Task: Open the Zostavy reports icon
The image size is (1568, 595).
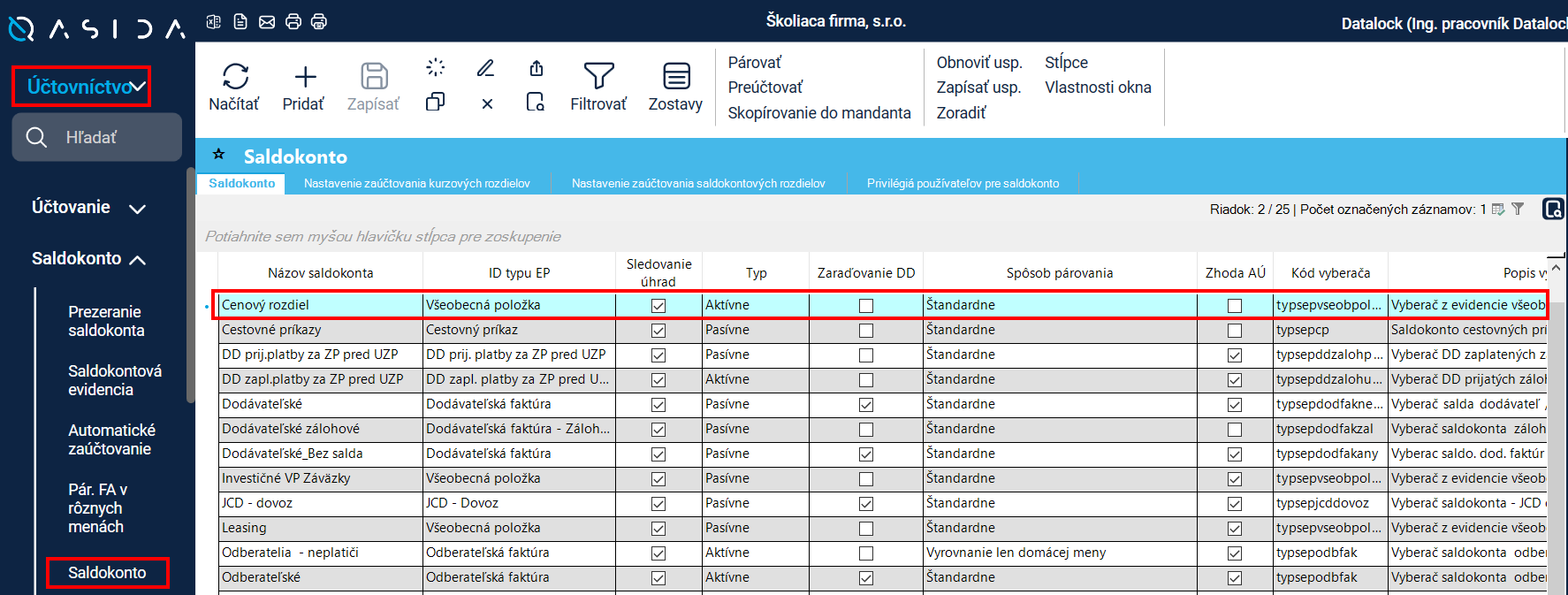Action: tap(676, 77)
